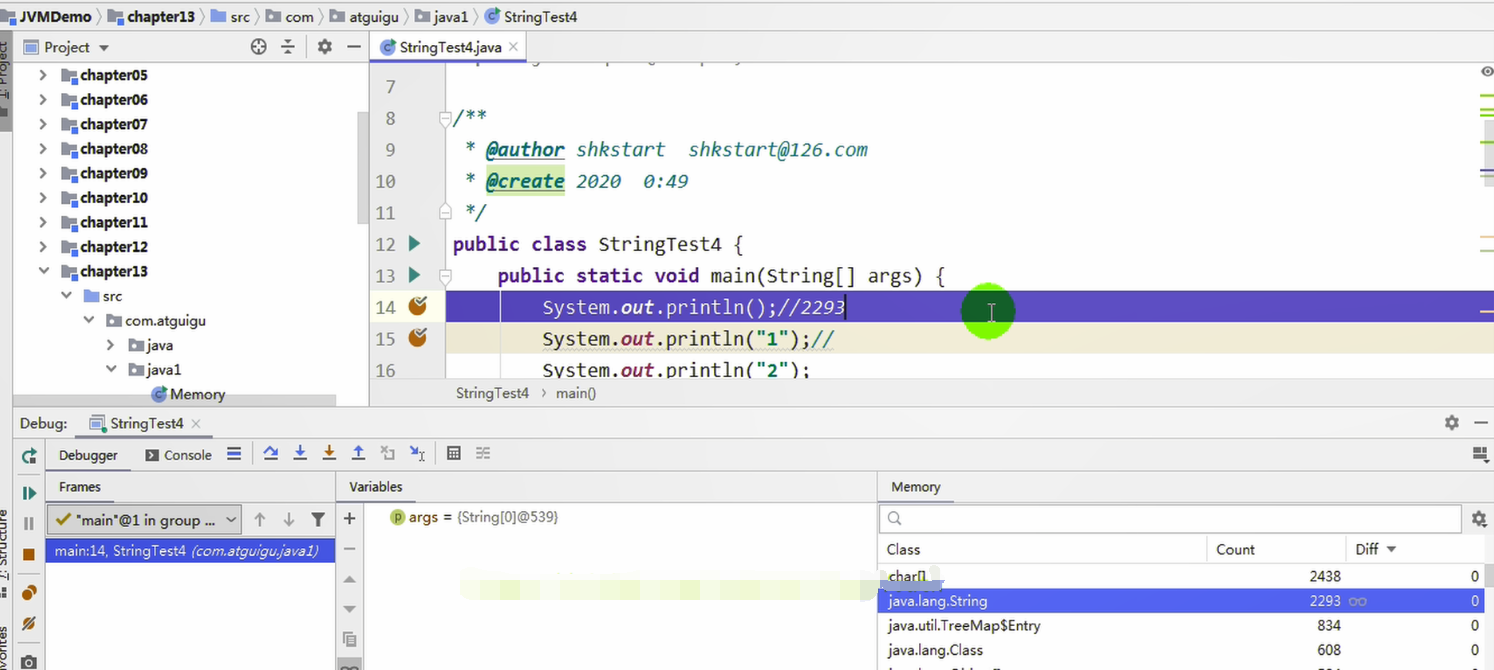Viewport: 1494px width, 670px height.
Task: Select previous frame up arrow
Action: (x=260, y=520)
